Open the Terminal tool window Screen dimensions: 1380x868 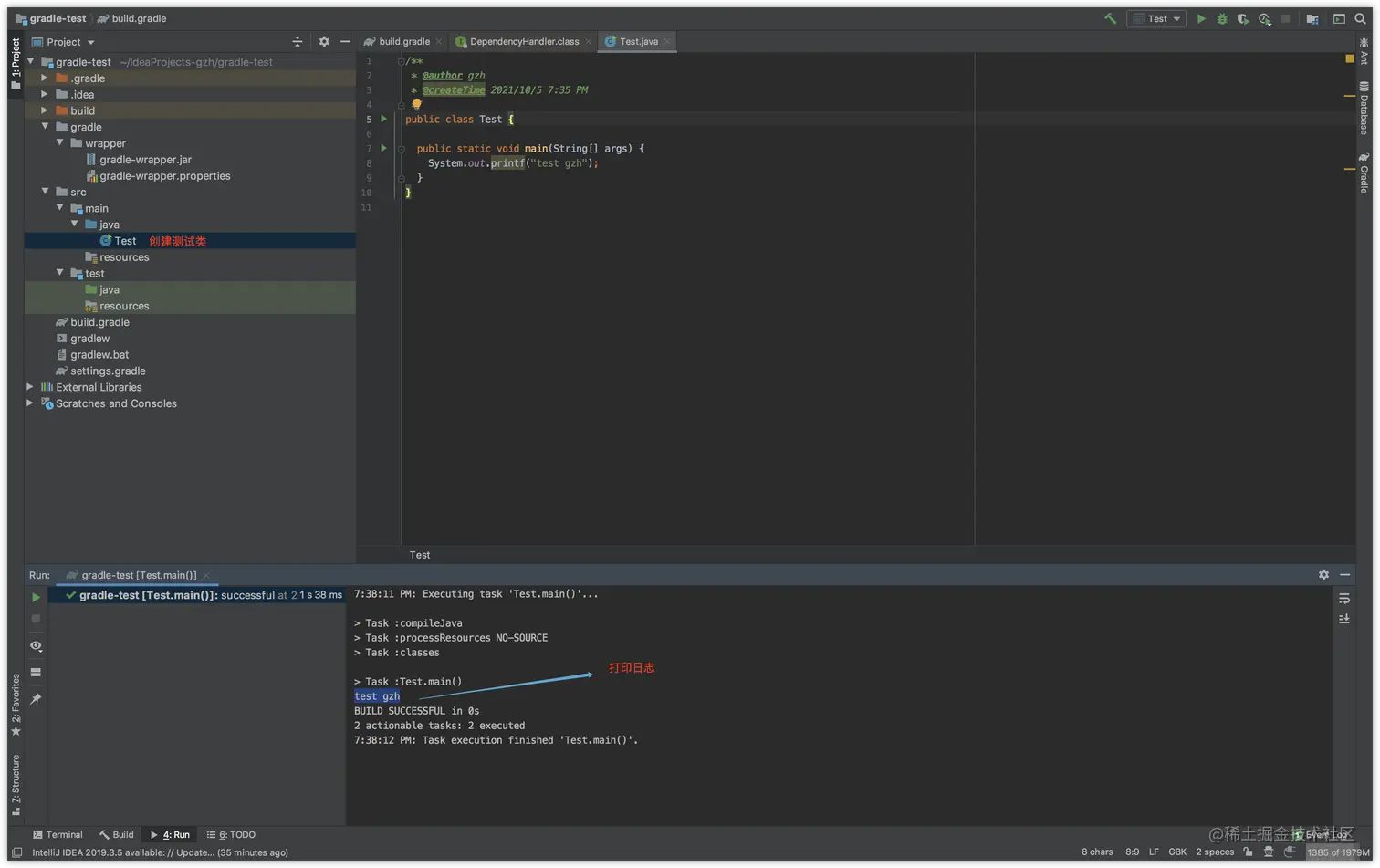pyautogui.click(x=57, y=835)
